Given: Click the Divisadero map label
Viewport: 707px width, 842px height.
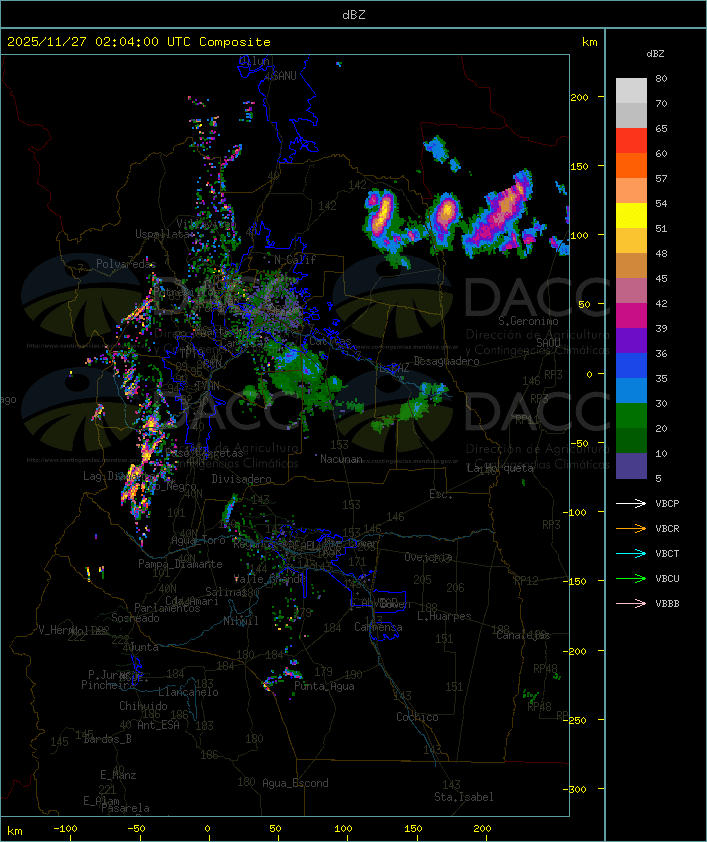Looking at the screenshot, I should coord(241,478).
